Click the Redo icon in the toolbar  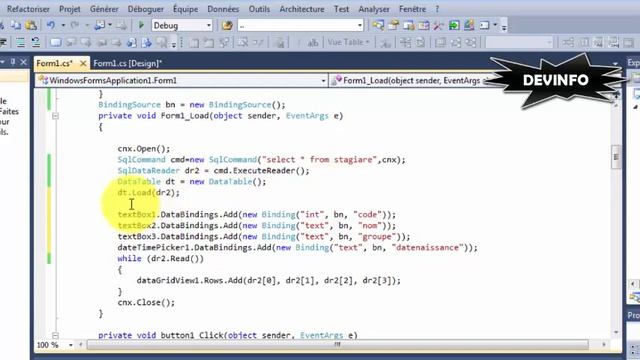click(75, 25)
